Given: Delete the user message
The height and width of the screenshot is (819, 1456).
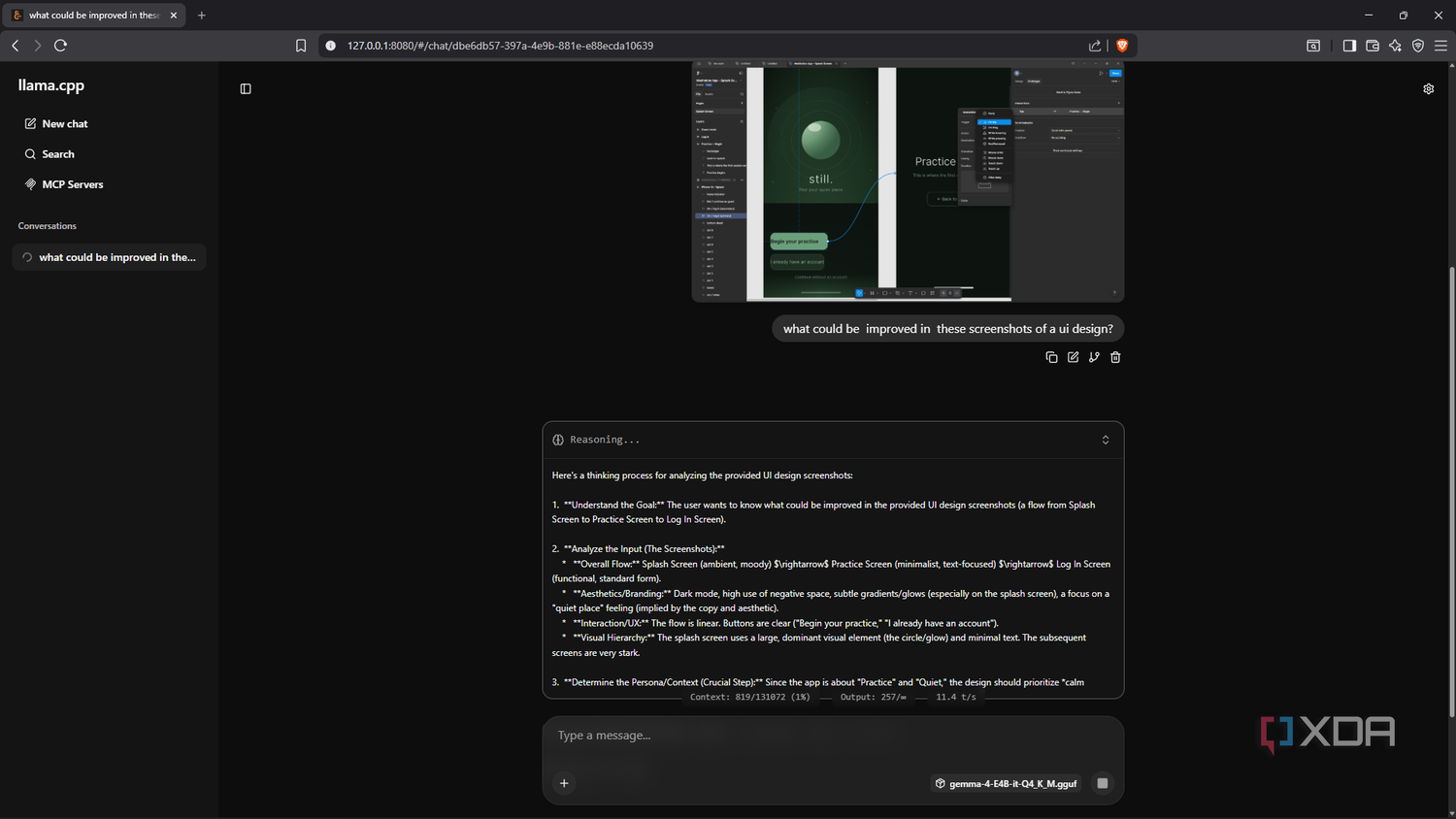Looking at the screenshot, I should (x=1115, y=357).
